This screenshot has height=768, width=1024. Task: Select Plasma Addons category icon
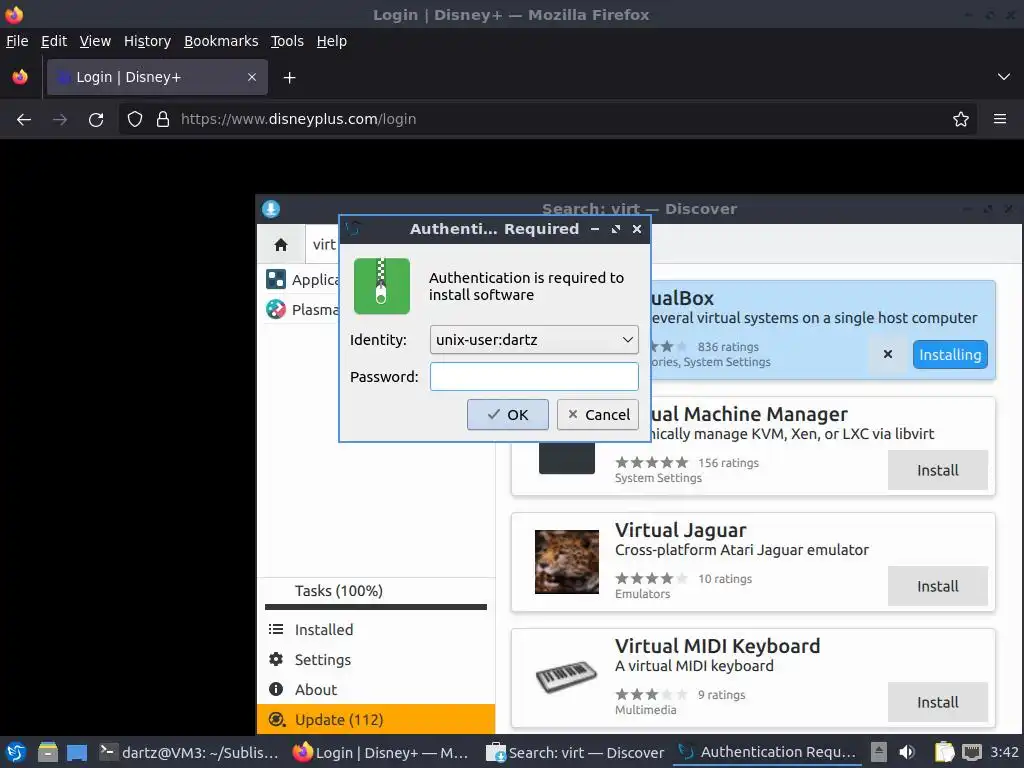(276, 309)
